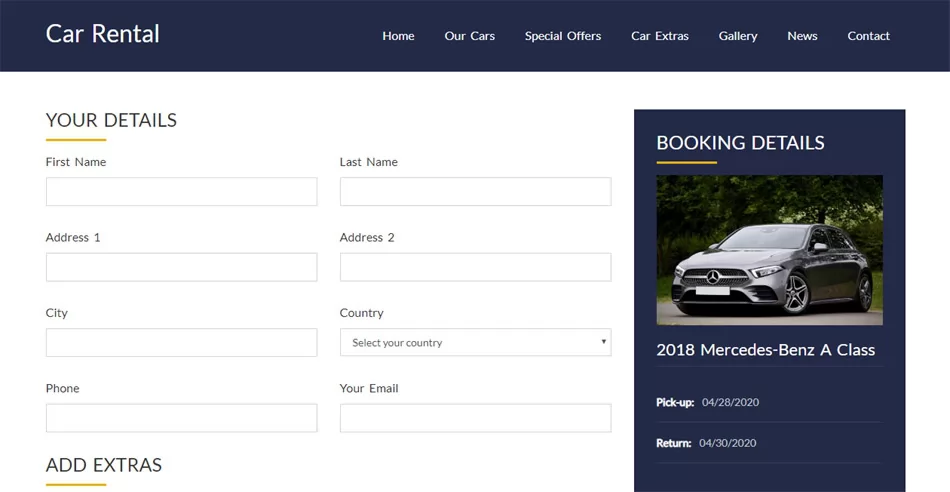The image size is (950, 492).
Task: Visit the Car Extras page
Action: click(x=660, y=36)
